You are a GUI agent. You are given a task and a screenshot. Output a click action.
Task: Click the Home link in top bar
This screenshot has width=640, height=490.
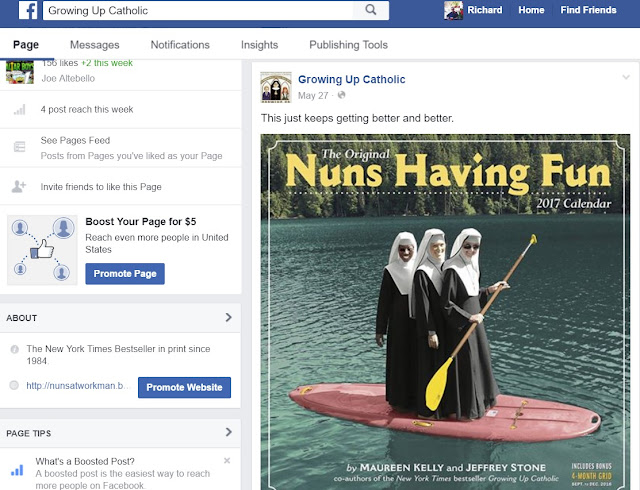[531, 10]
